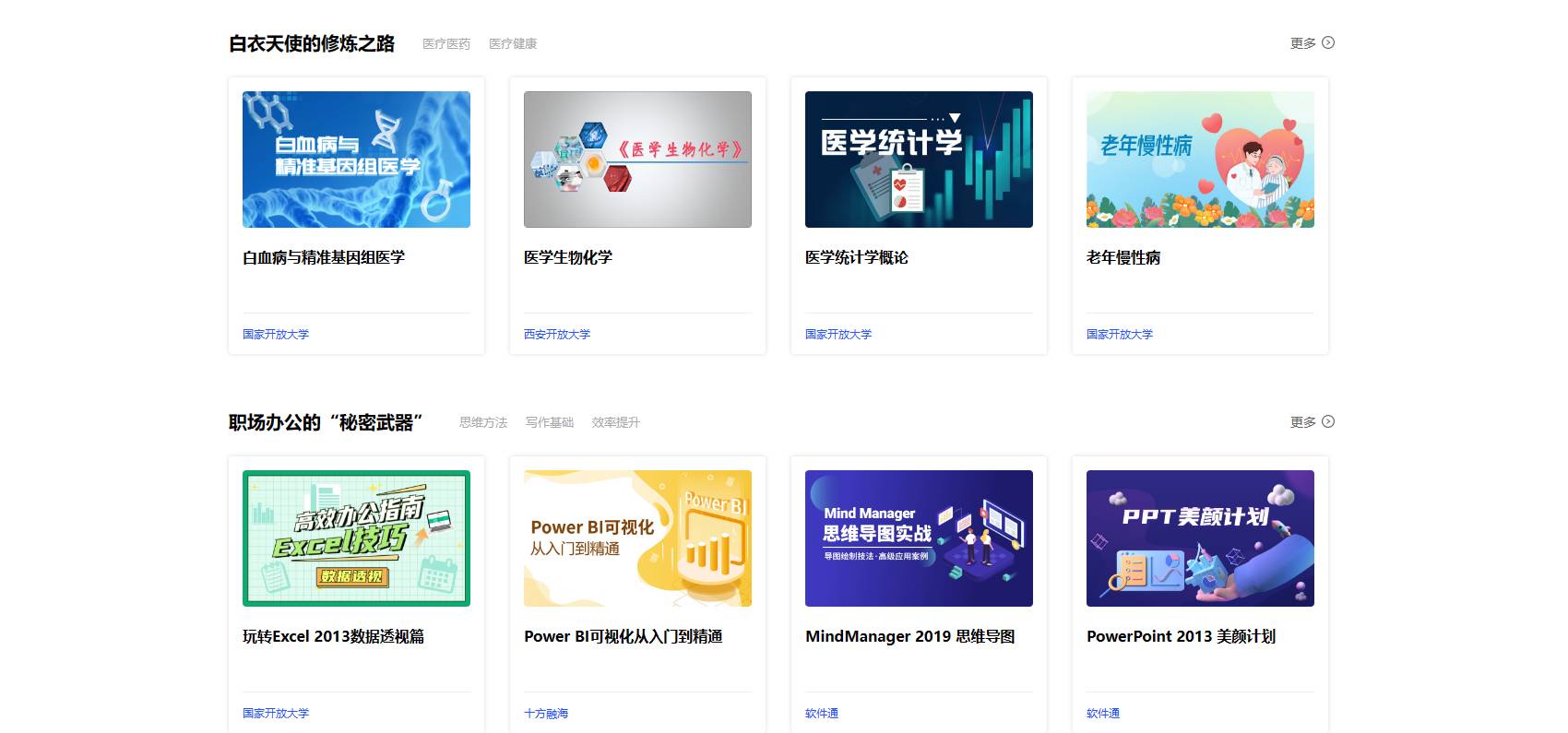Click course title 玩转Excel 2013数据透视篇
Viewport: 1568px width, 733px height.
coord(334,637)
